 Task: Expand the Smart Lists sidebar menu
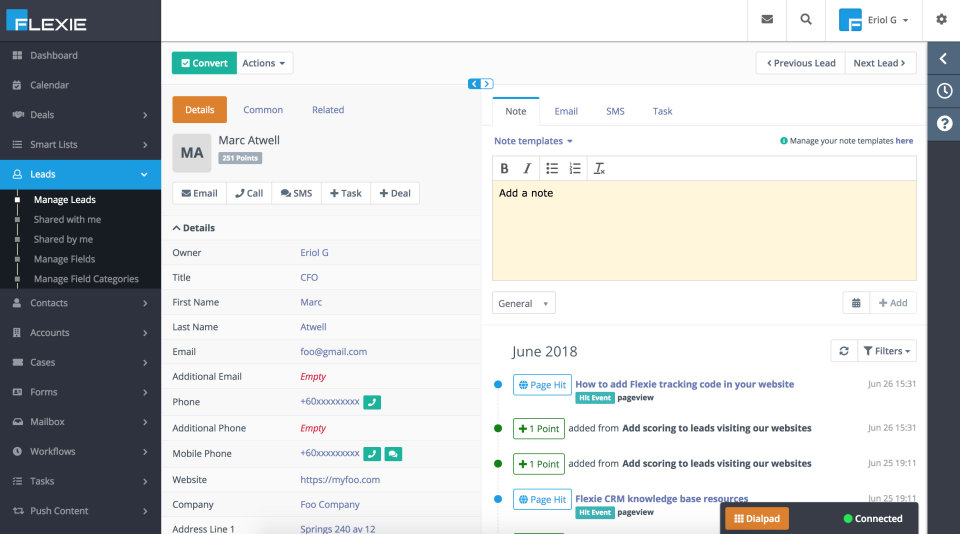80,145
